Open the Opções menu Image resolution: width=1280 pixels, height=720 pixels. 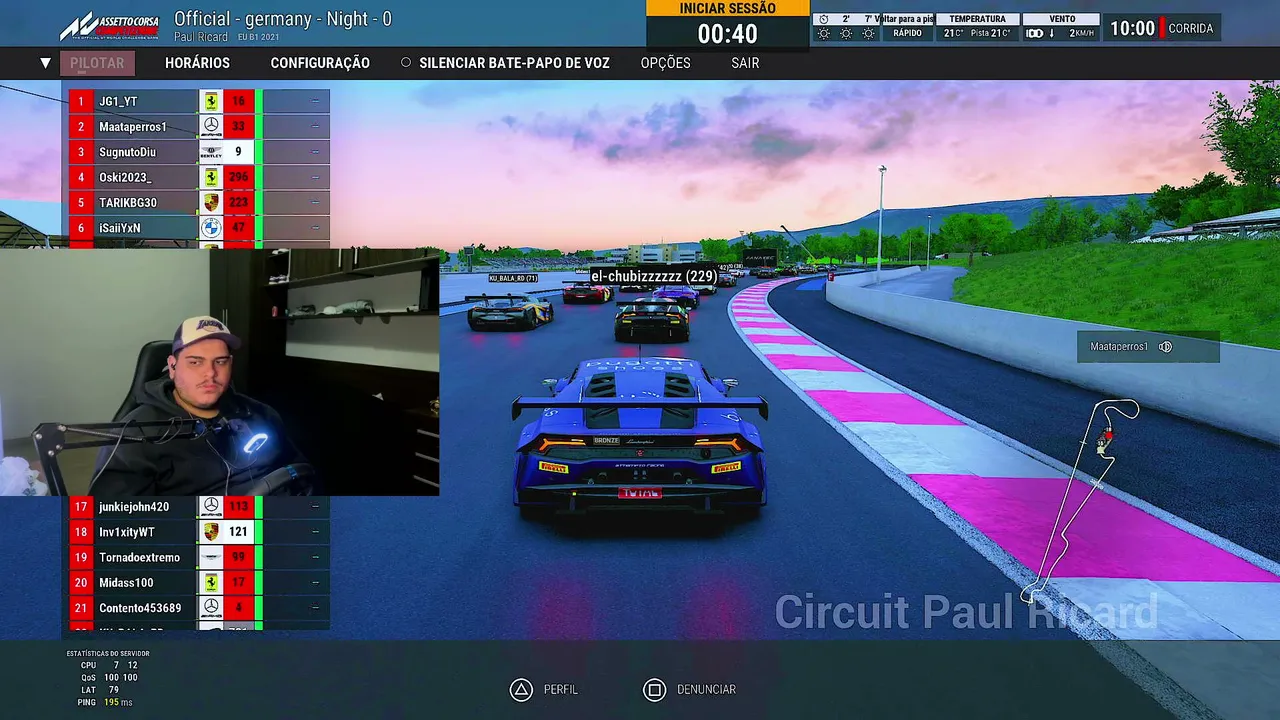[666, 63]
